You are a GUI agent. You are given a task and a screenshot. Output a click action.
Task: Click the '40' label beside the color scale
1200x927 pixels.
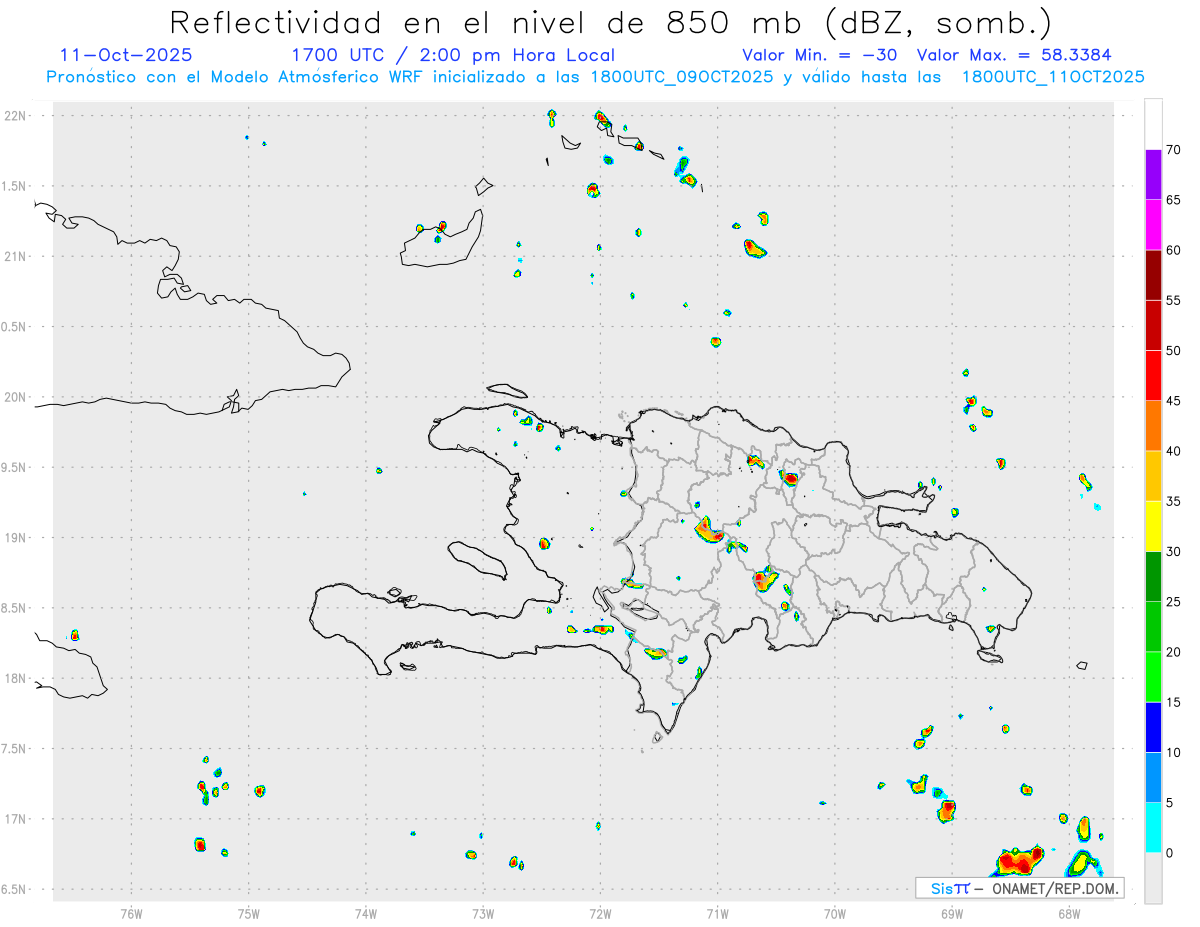coord(1174,451)
